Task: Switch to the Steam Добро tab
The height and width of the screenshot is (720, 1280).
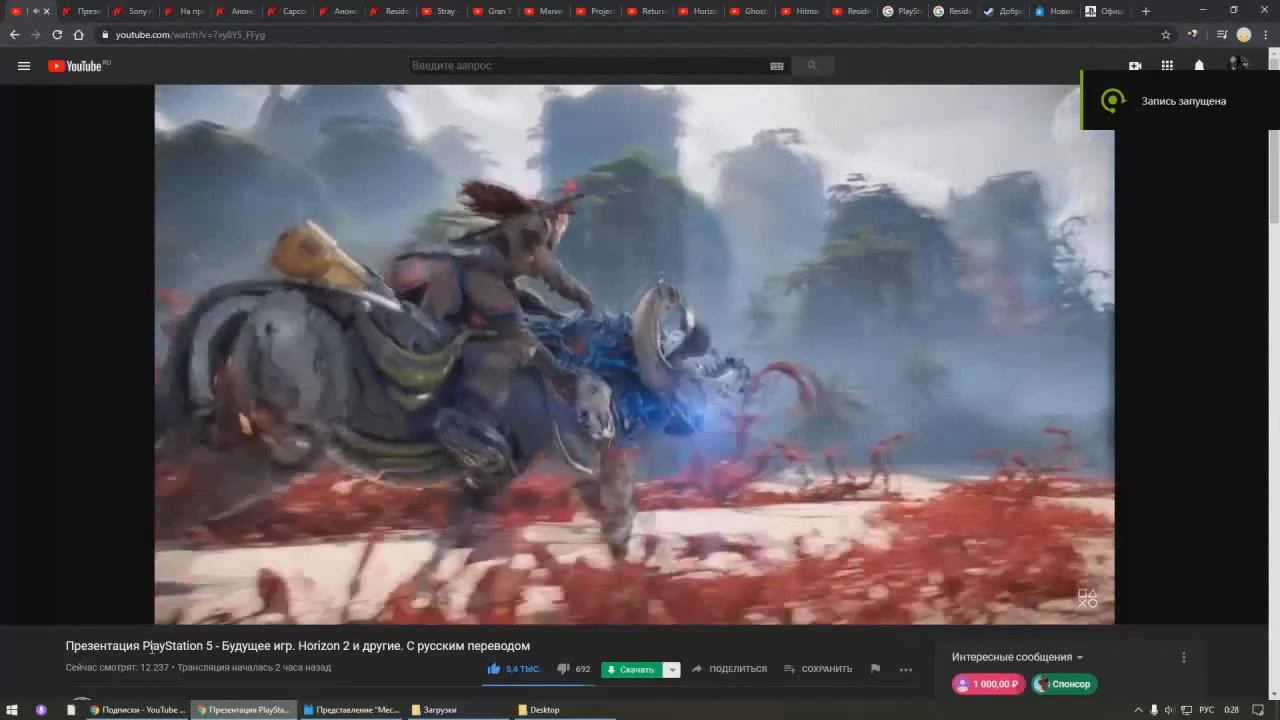Action: point(1004,11)
